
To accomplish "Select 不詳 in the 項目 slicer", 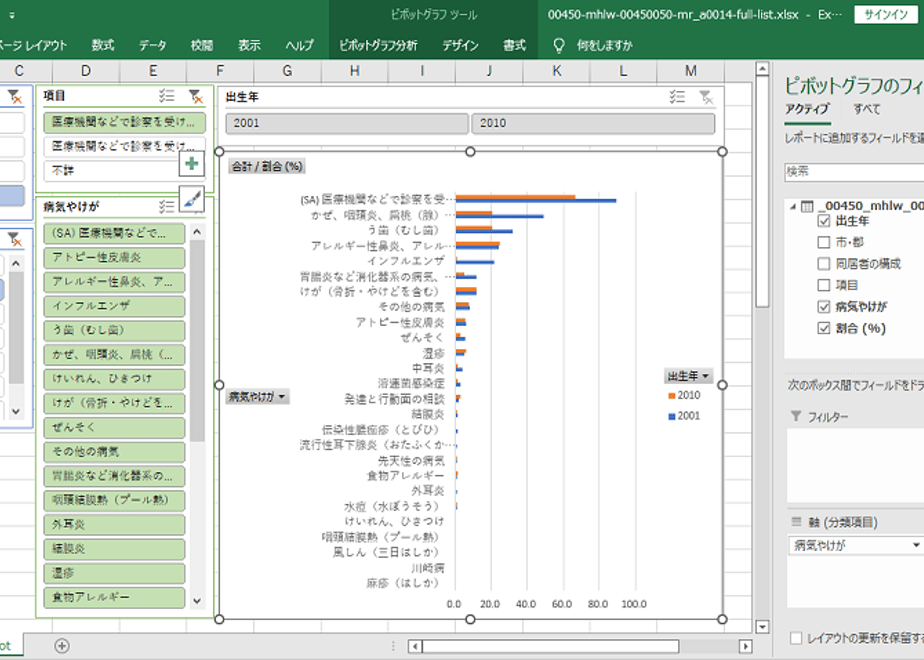I will pos(112,170).
